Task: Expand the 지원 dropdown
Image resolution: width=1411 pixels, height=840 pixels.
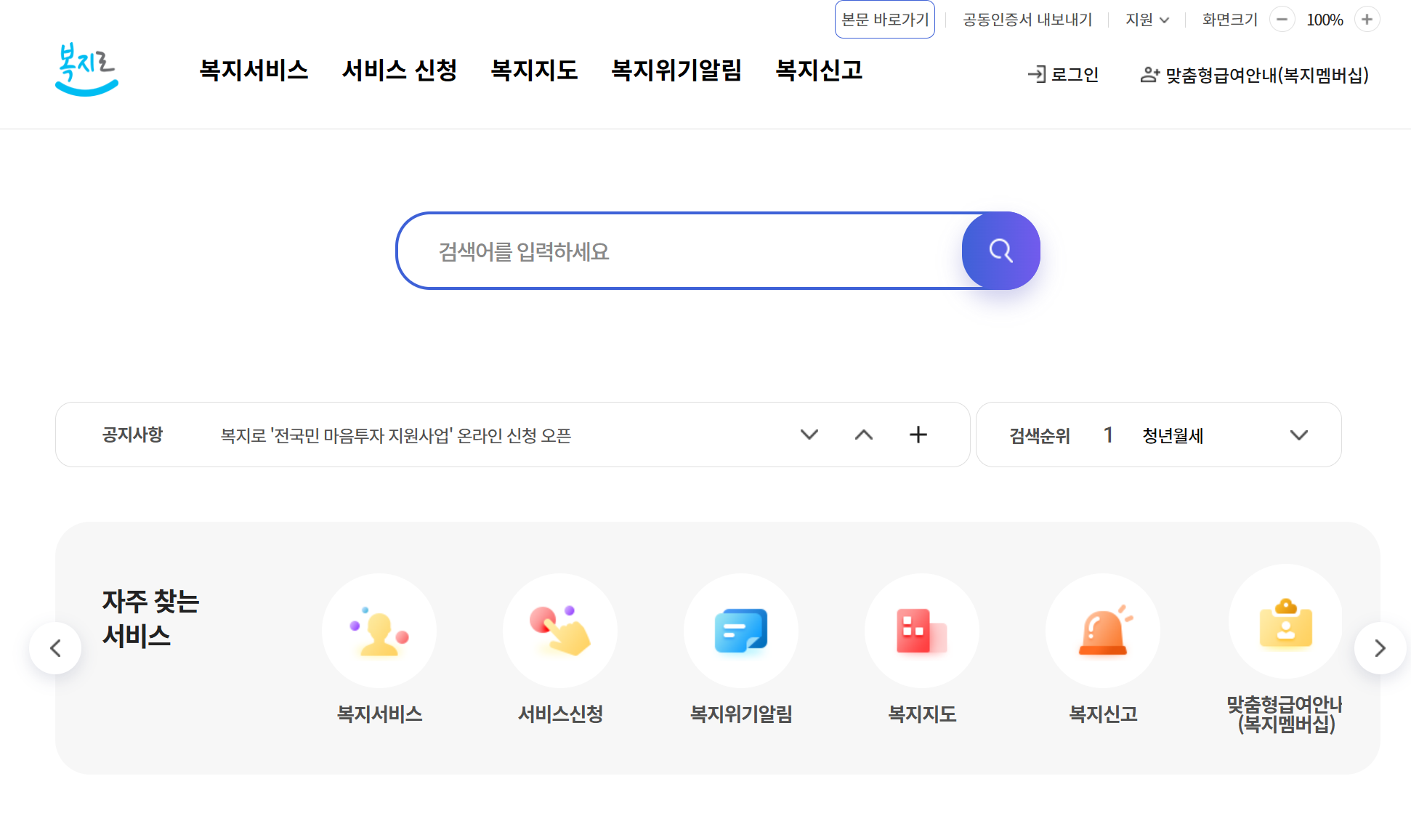Action: coord(1147,20)
